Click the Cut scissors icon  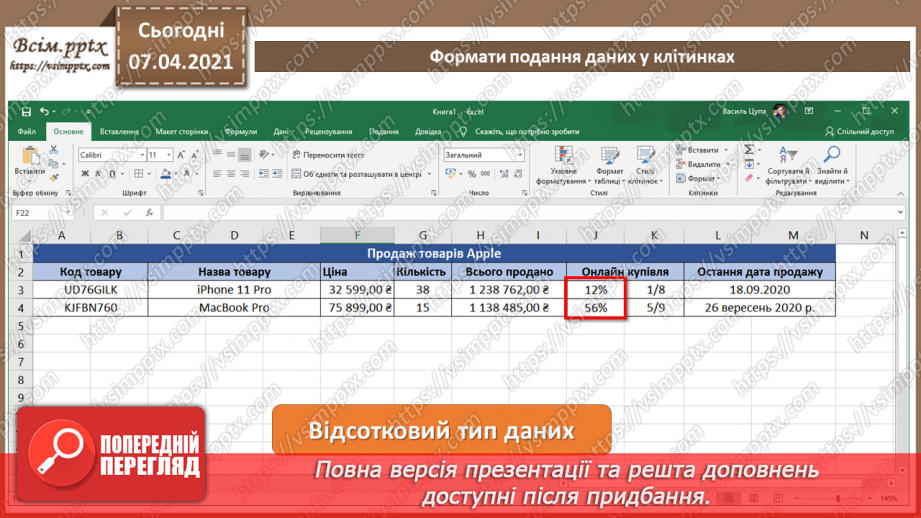click(53, 150)
